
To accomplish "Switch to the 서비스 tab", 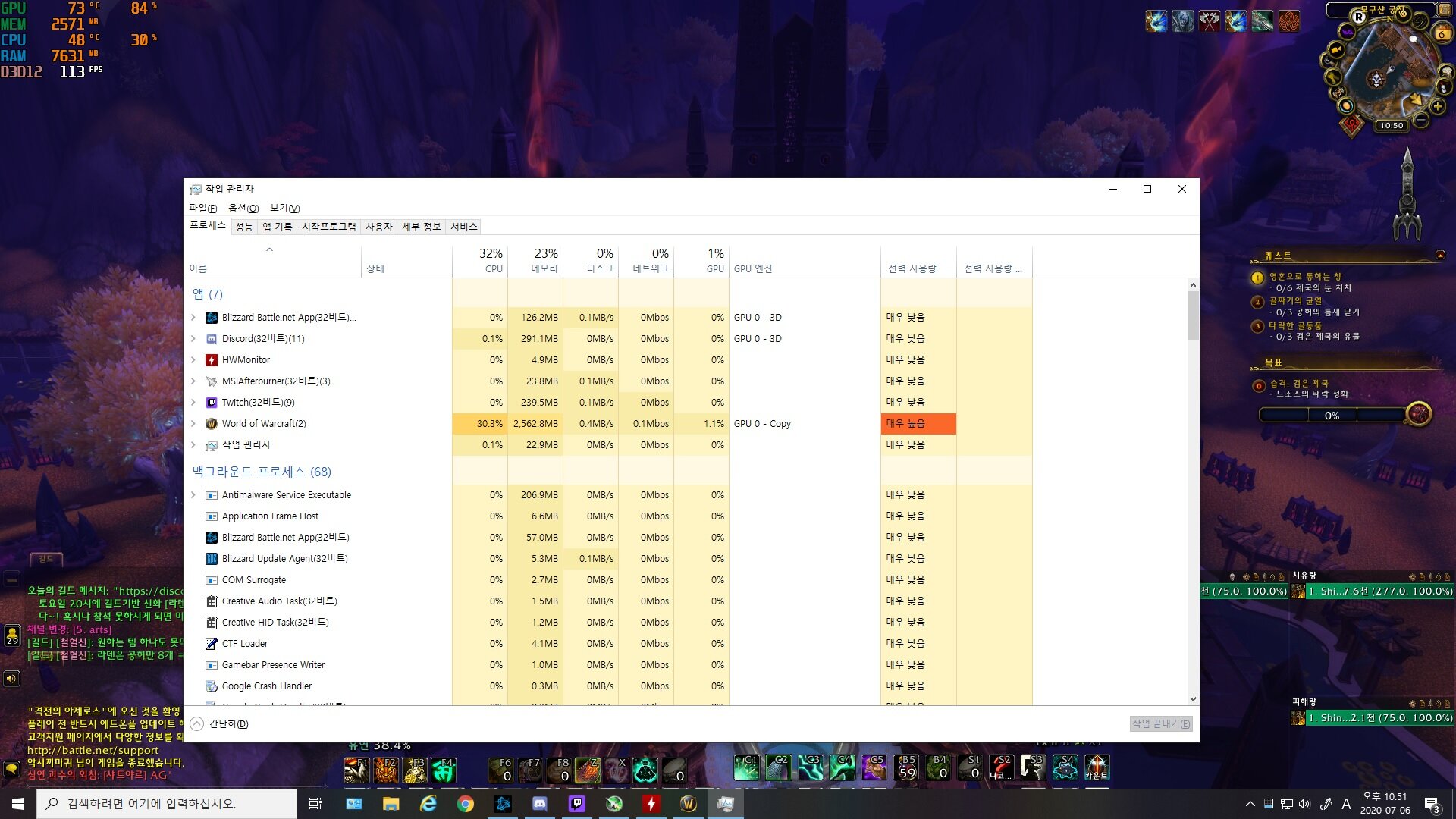I will point(463,227).
